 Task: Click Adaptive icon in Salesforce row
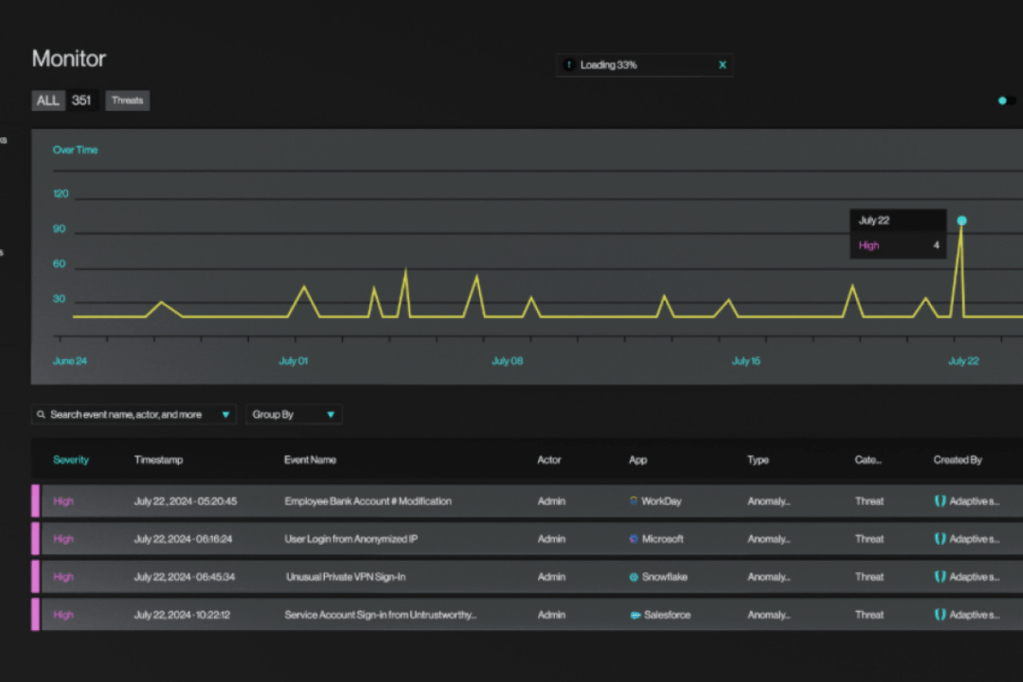[x=939, y=615]
